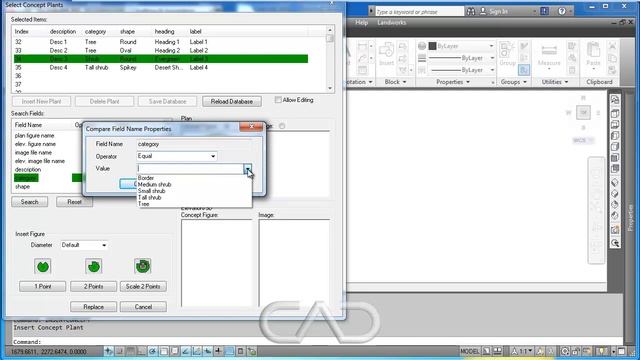Image resolution: width=640 pixels, height=360 pixels.
Task: Click the Isolate Objects lightbulb icon
Action: tap(601, 351)
